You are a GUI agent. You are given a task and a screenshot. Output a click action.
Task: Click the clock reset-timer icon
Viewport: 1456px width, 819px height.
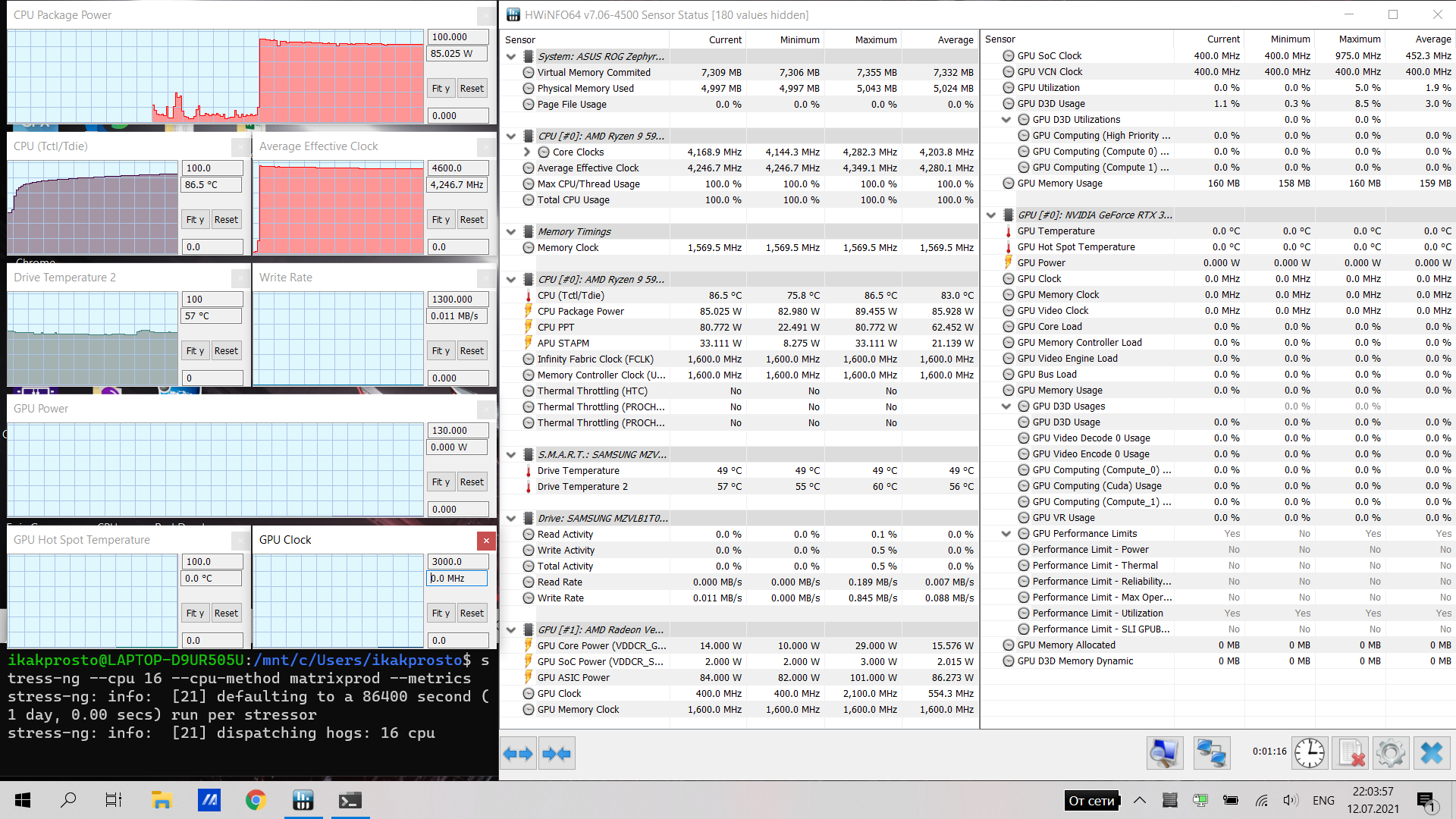pos(1310,753)
